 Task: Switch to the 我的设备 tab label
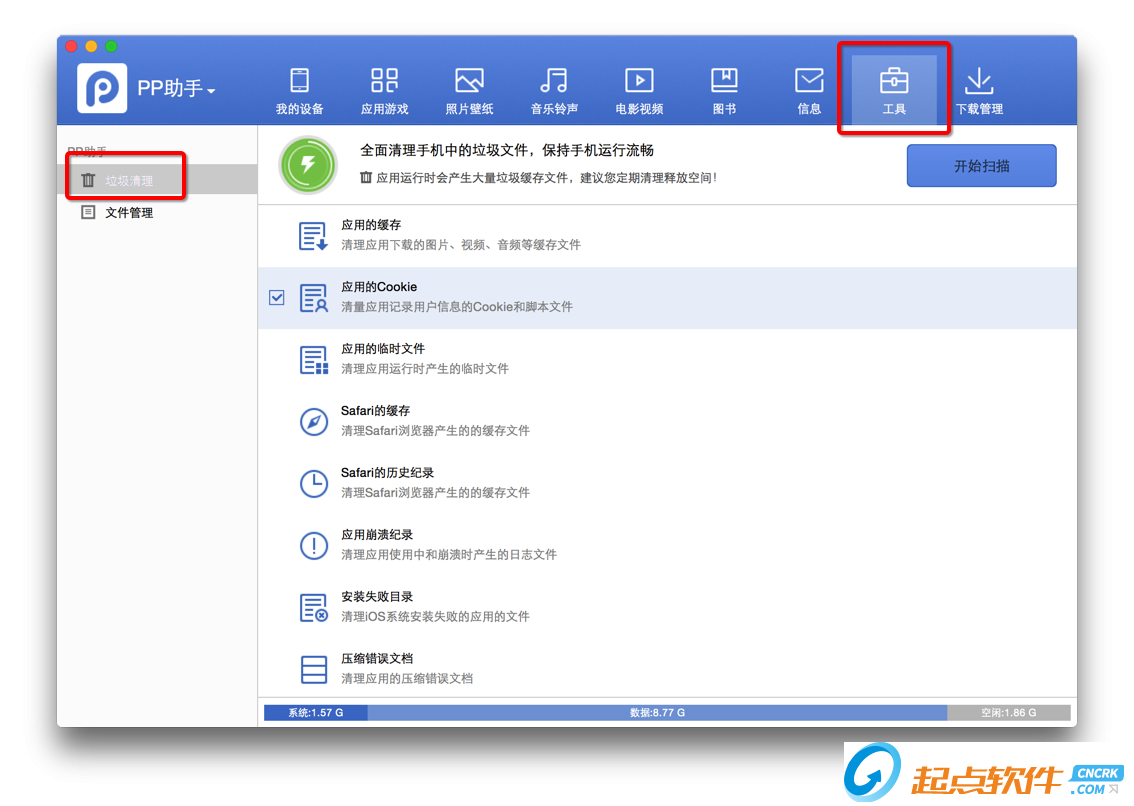tap(299, 109)
